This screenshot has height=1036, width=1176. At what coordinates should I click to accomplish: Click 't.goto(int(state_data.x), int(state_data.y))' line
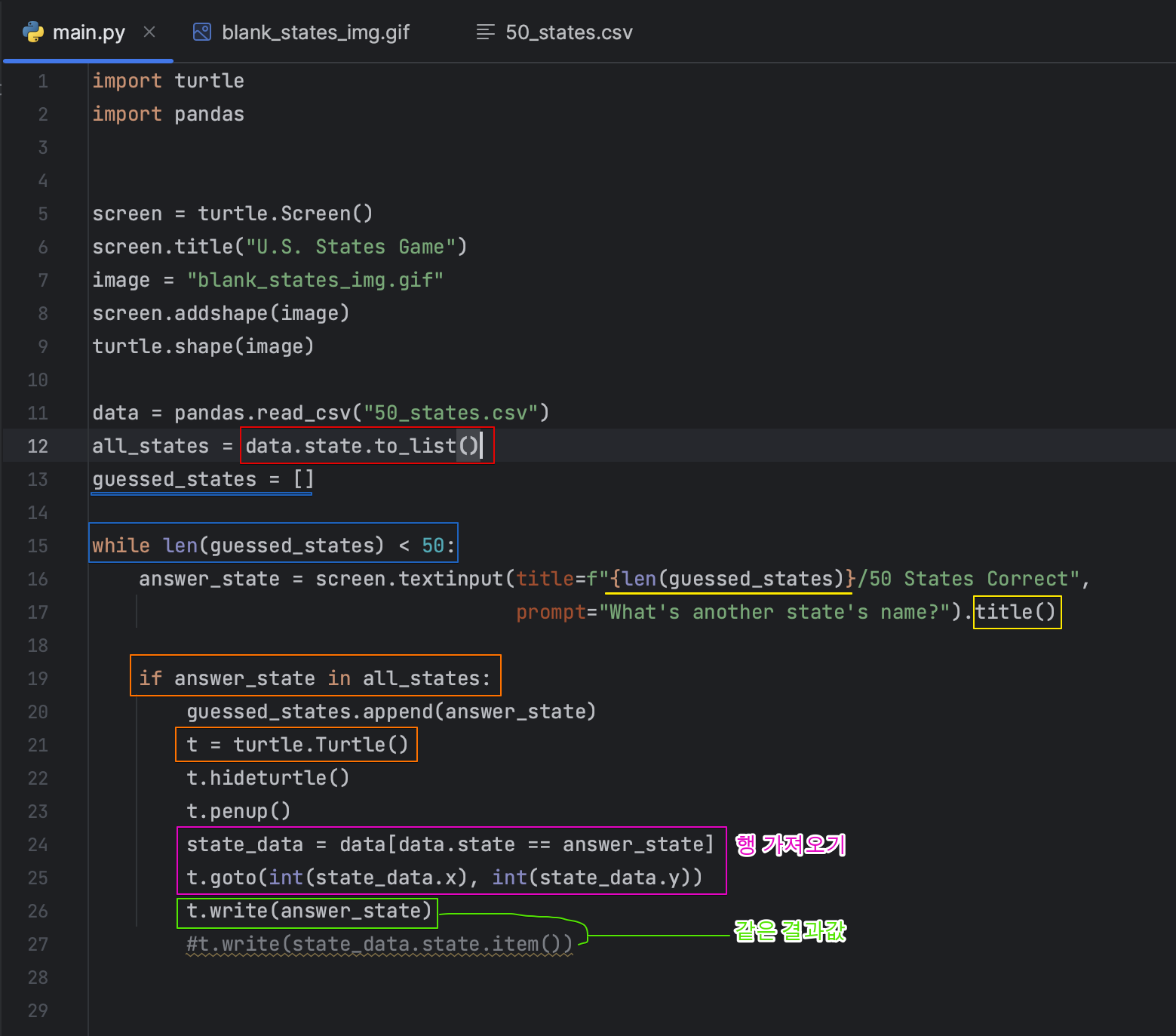pyautogui.click(x=444, y=878)
